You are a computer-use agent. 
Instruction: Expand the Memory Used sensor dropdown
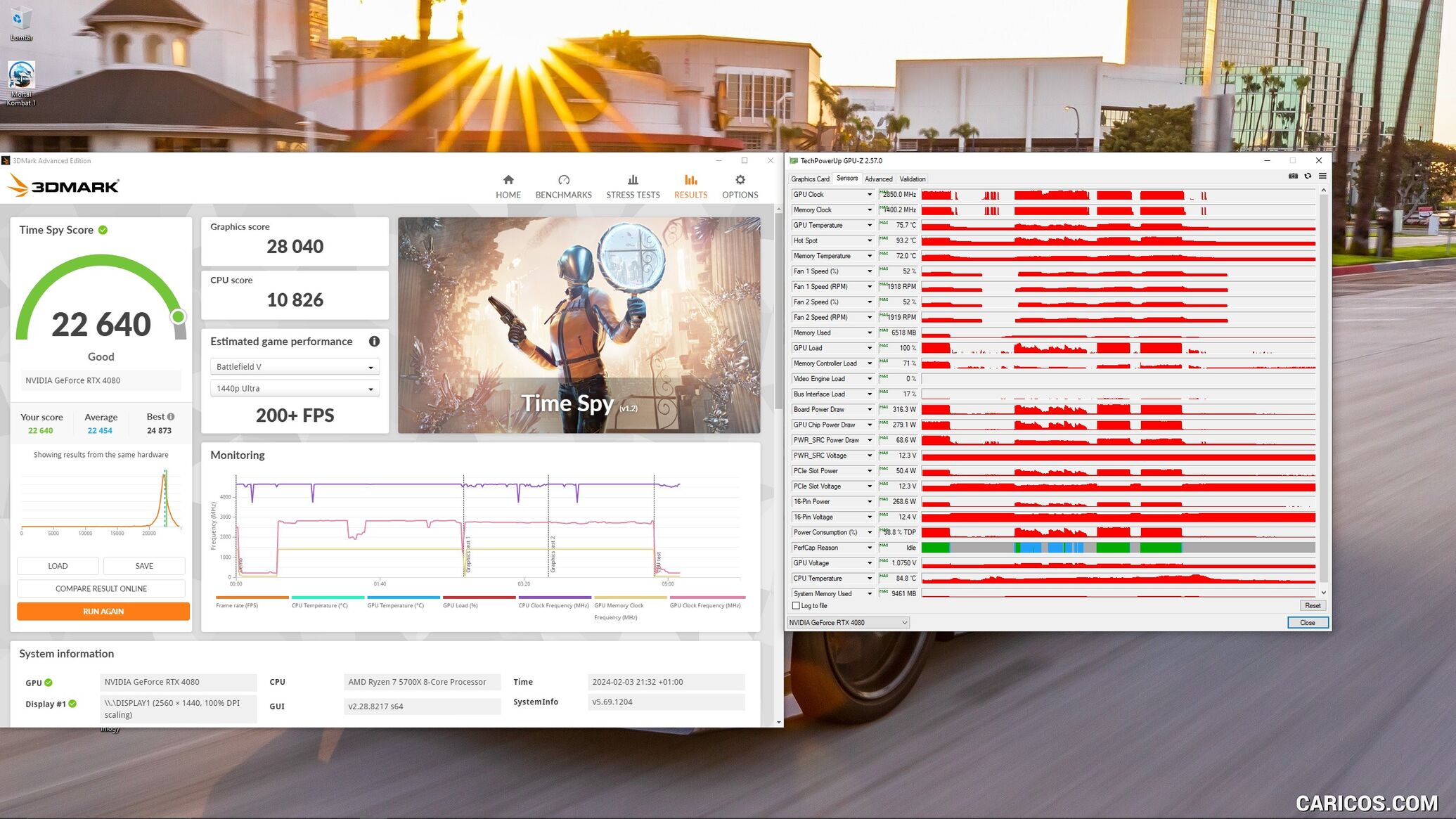click(870, 333)
